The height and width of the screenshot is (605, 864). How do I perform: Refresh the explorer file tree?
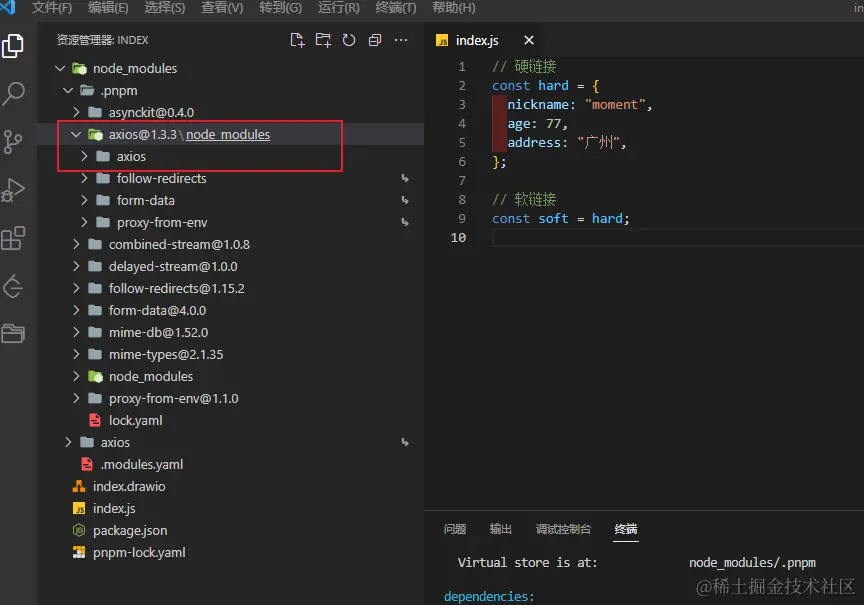point(349,40)
